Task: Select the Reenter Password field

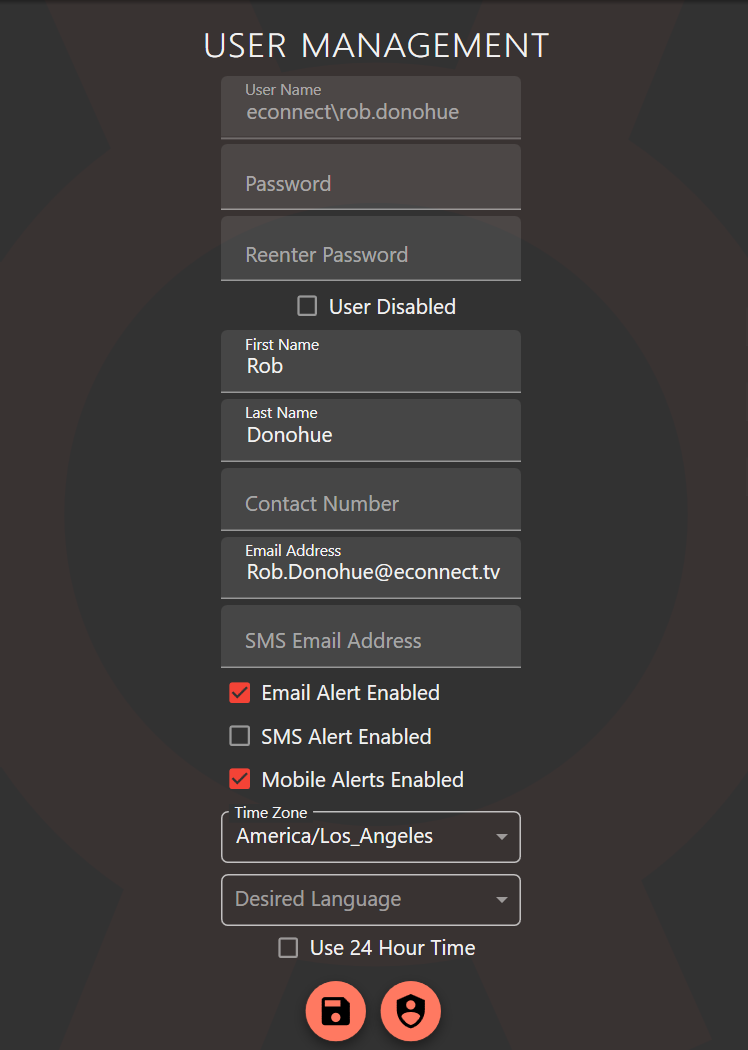Action: [370, 254]
